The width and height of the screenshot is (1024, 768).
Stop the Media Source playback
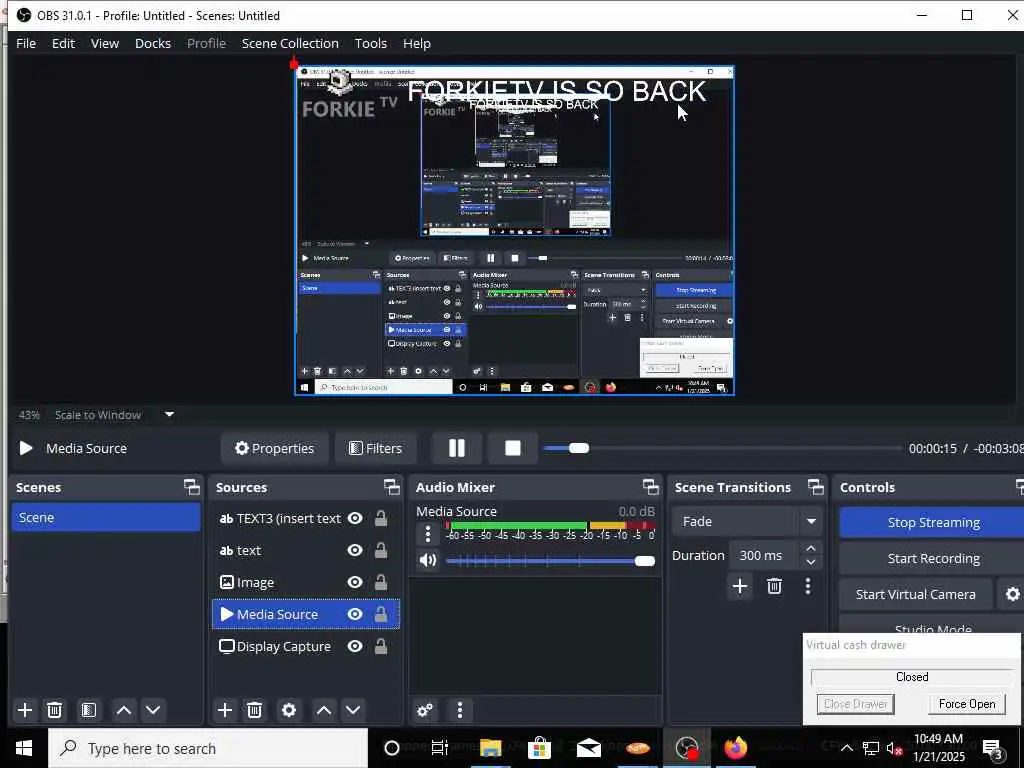click(513, 448)
